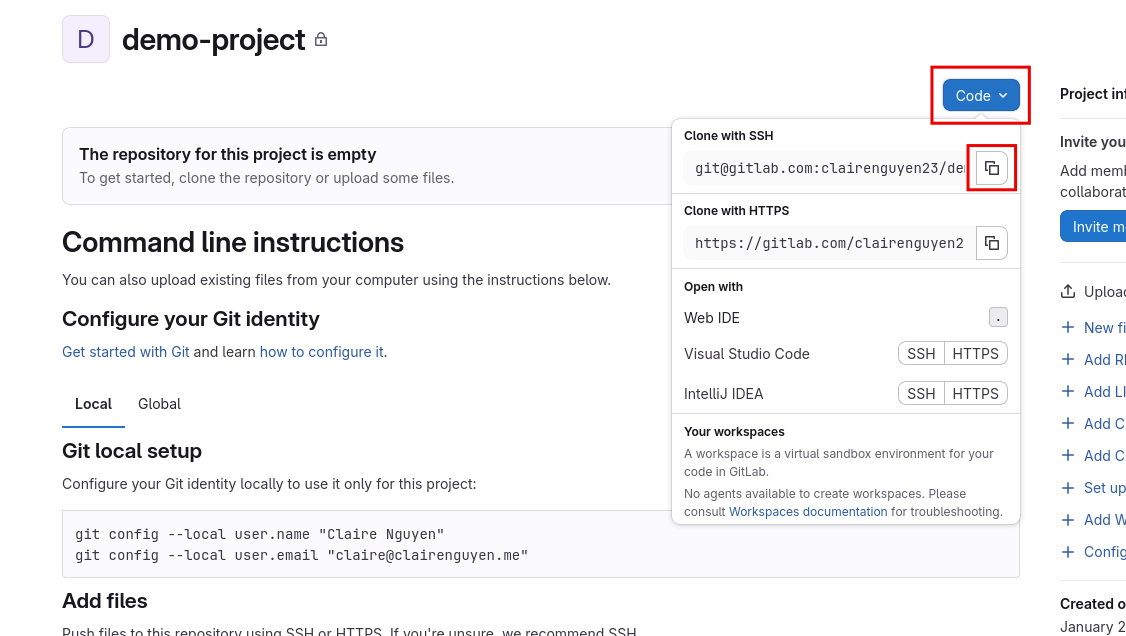
Task: Switch to the Global tab
Action: 159,404
